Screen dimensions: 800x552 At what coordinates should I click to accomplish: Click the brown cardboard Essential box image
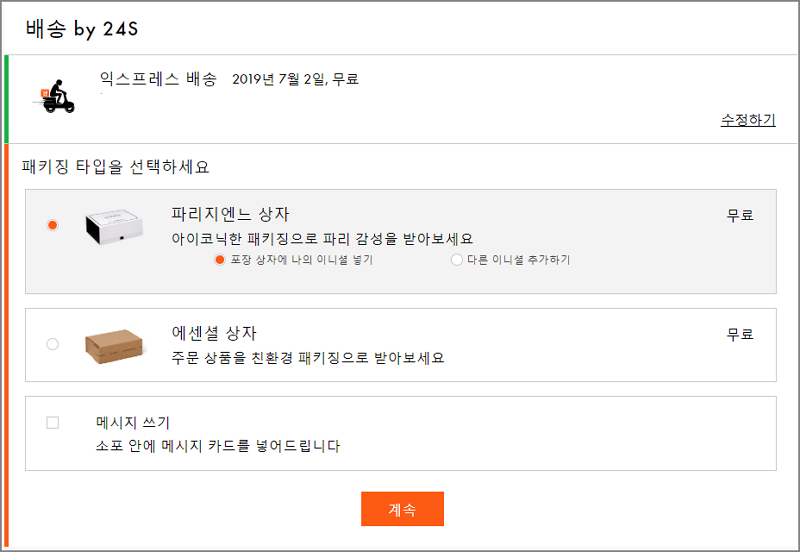[114, 346]
